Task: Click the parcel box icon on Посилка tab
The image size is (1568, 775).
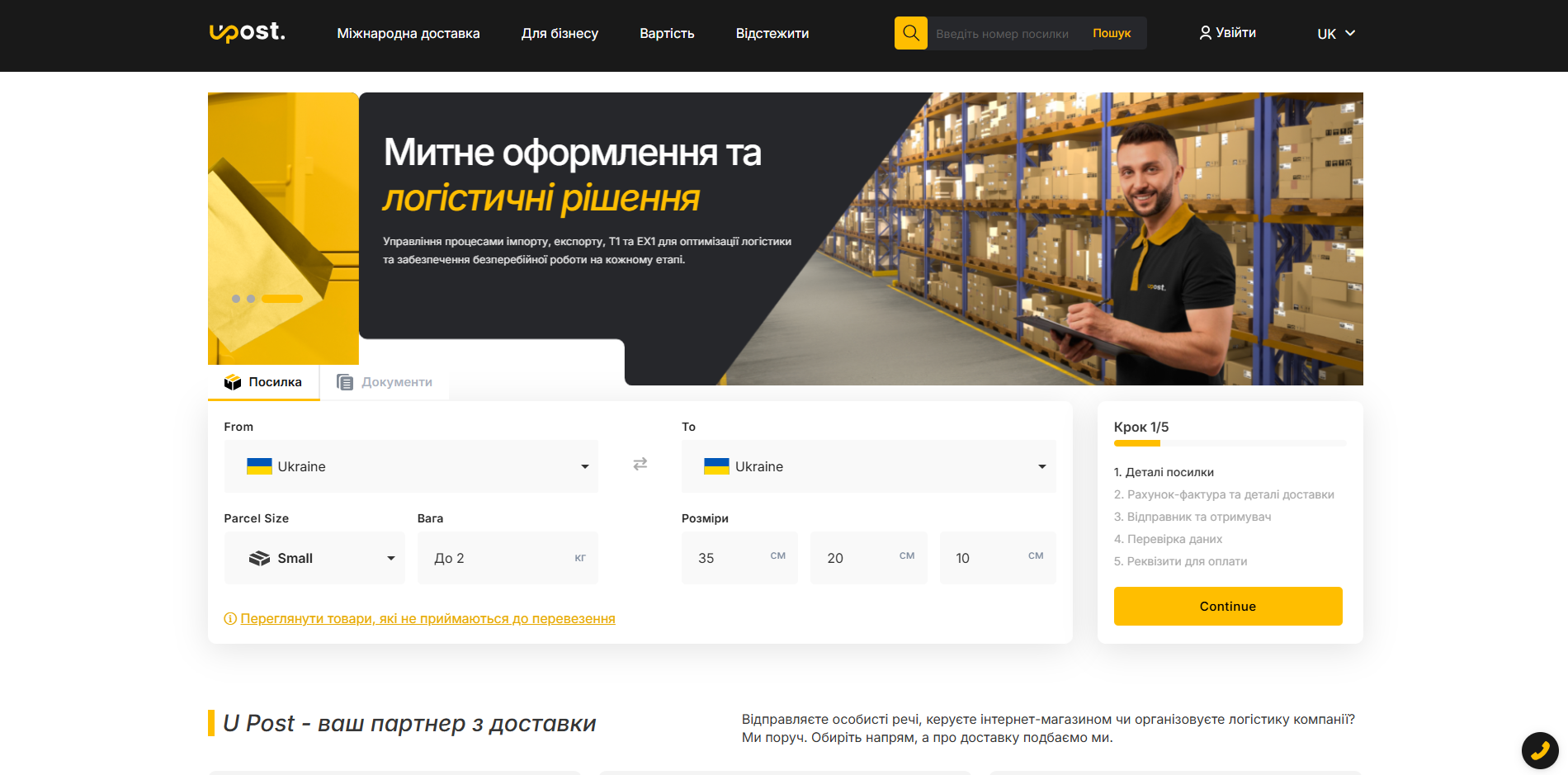Action: coord(233,381)
